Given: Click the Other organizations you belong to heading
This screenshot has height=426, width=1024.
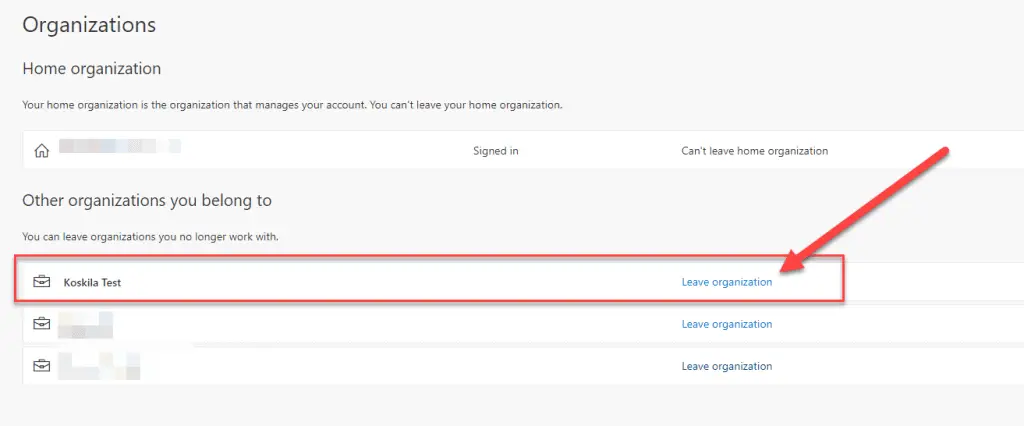Looking at the screenshot, I should (146, 200).
